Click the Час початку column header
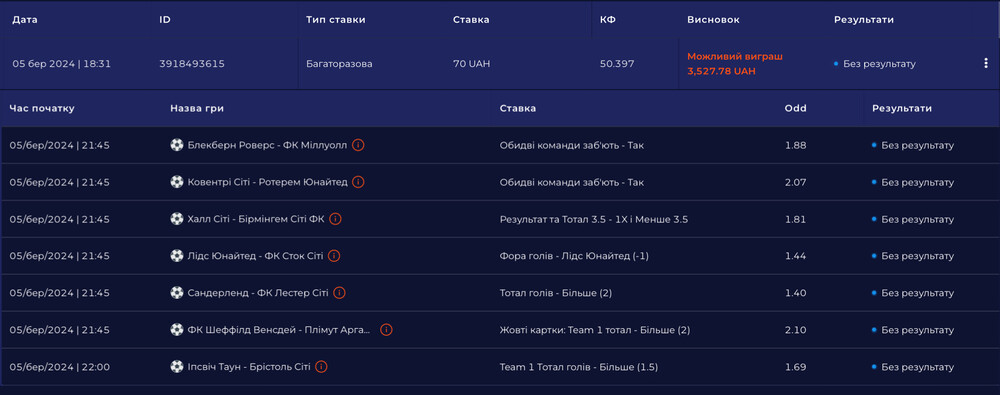 tap(42, 108)
